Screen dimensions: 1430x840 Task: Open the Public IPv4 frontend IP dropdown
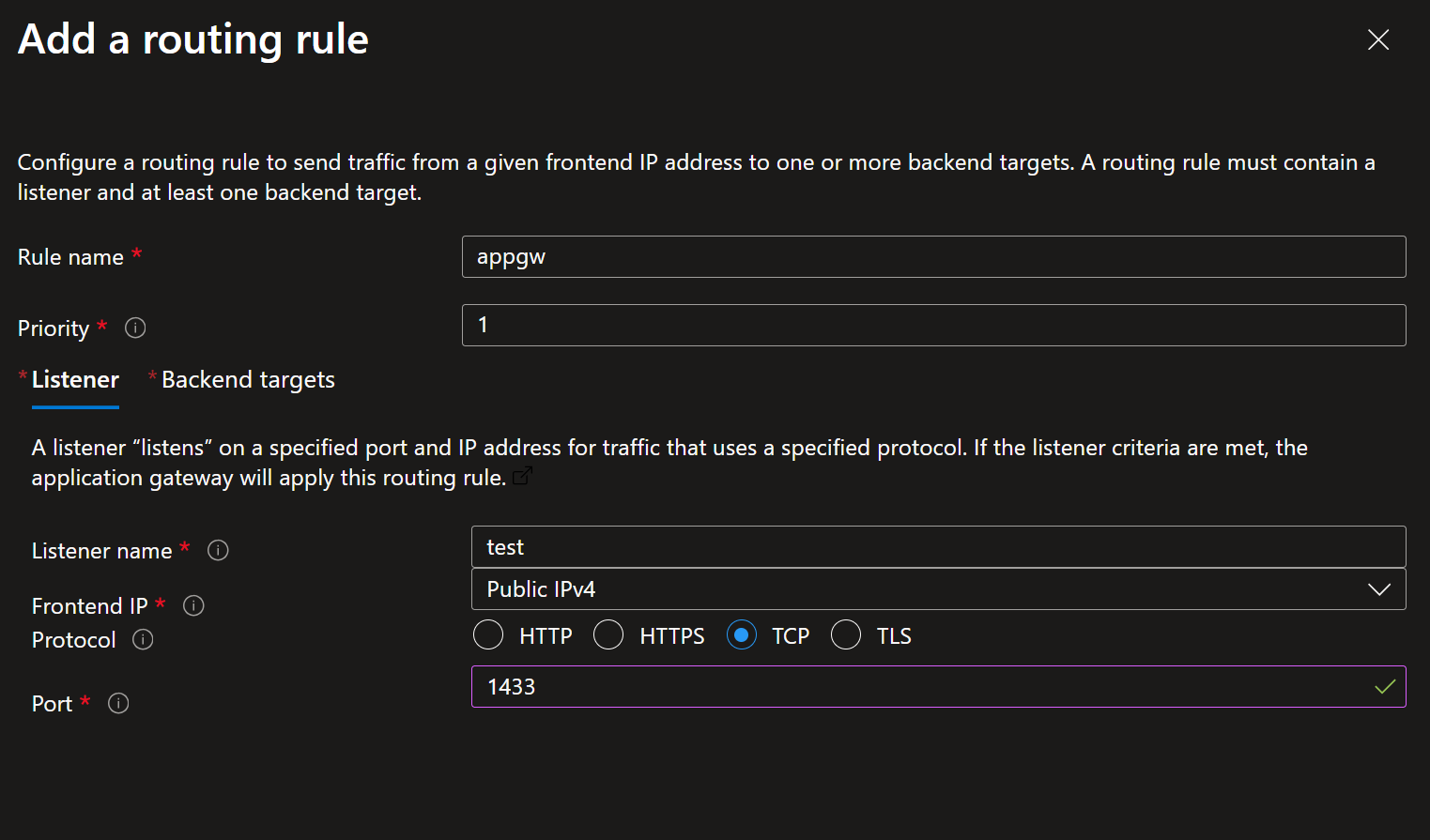point(939,588)
